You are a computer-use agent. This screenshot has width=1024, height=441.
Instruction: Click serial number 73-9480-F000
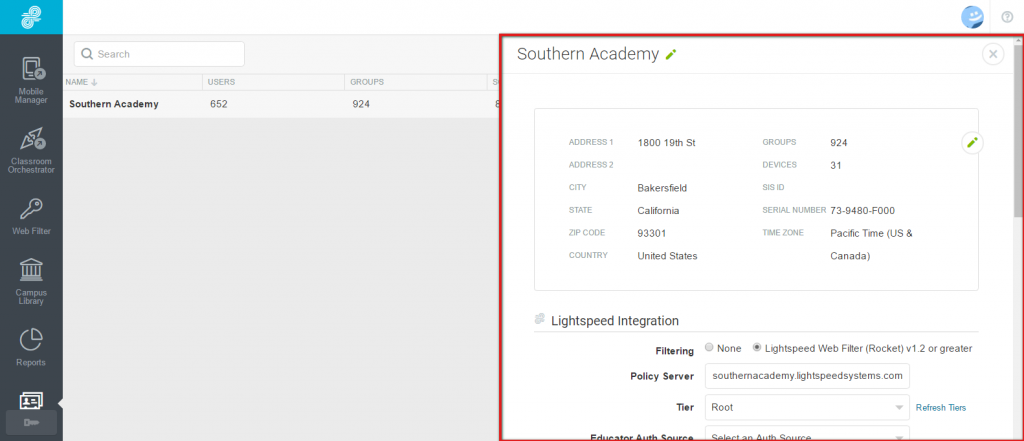[863, 211]
